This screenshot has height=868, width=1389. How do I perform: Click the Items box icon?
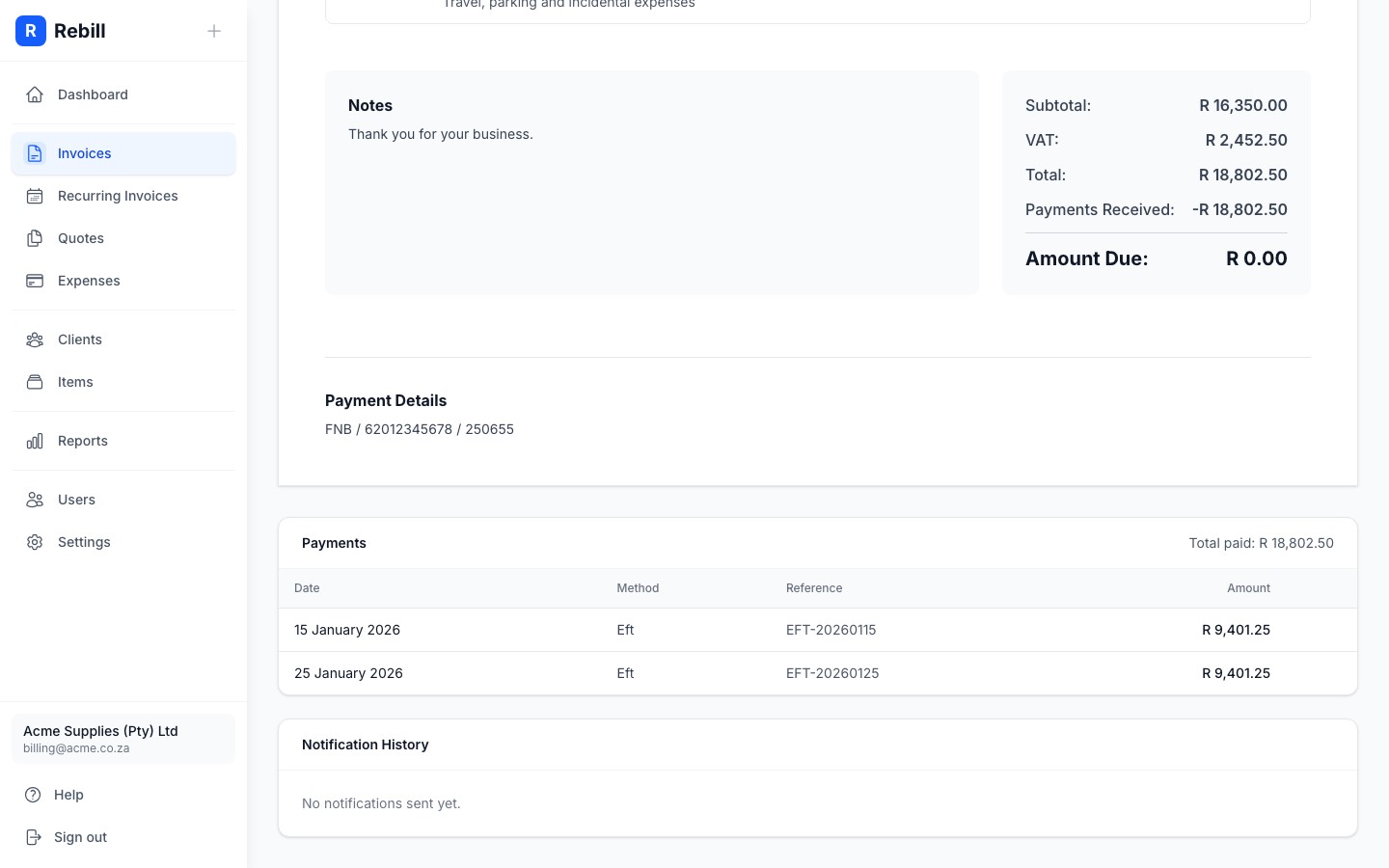pyautogui.click(x=35, y=382)
